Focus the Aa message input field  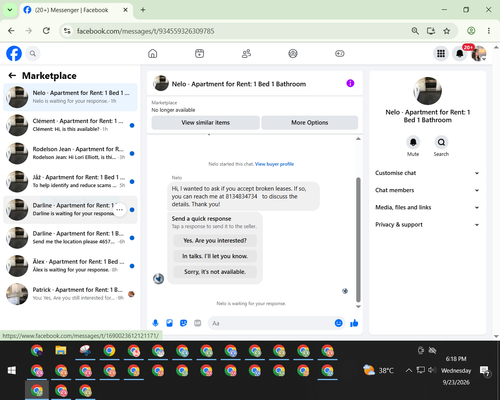tap(272, 323)
